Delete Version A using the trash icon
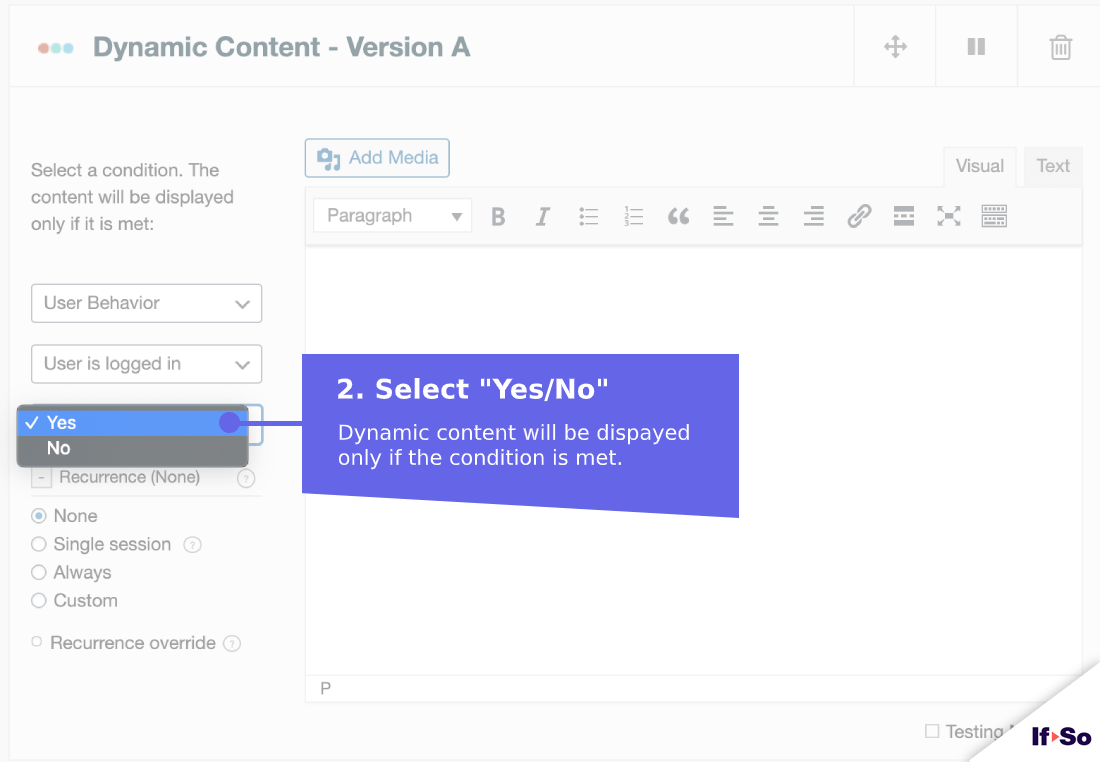Viewport: 1100px width, 762px height. tap(1060, 45)
